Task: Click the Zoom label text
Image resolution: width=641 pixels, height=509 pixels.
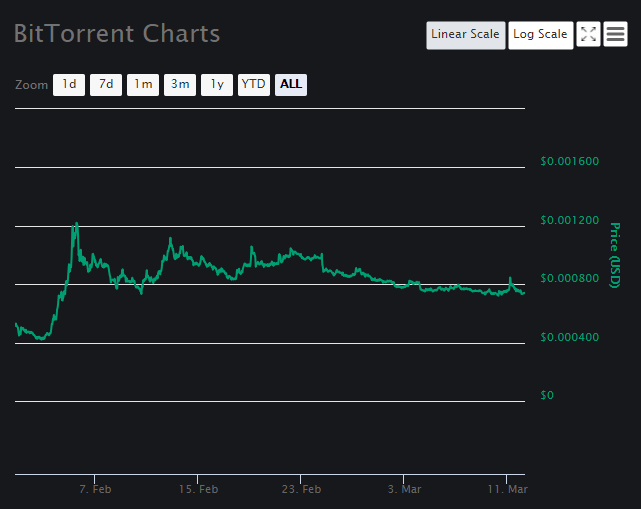Action: pos(31,85)
